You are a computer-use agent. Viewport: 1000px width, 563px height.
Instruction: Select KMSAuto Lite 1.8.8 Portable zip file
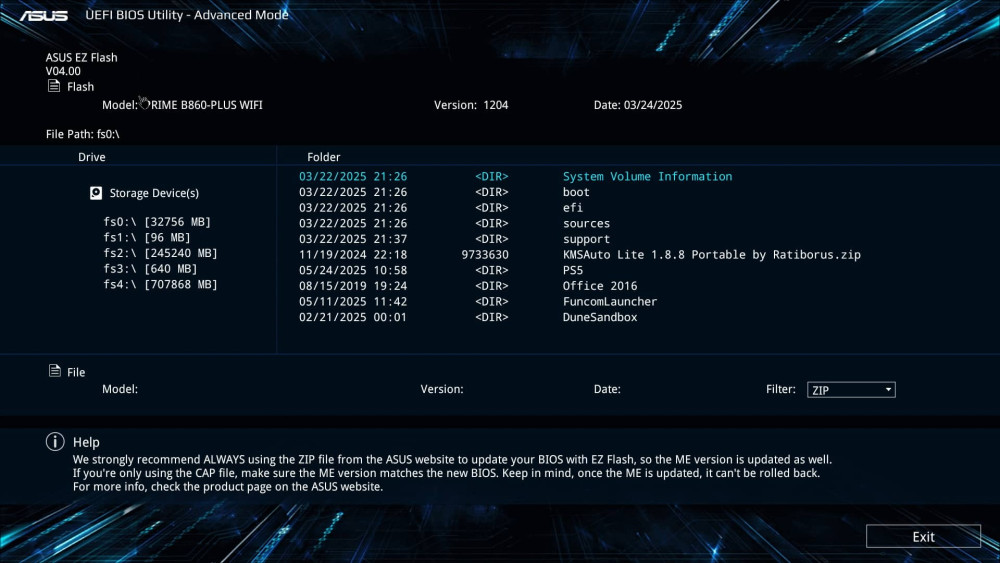(712, 254)
